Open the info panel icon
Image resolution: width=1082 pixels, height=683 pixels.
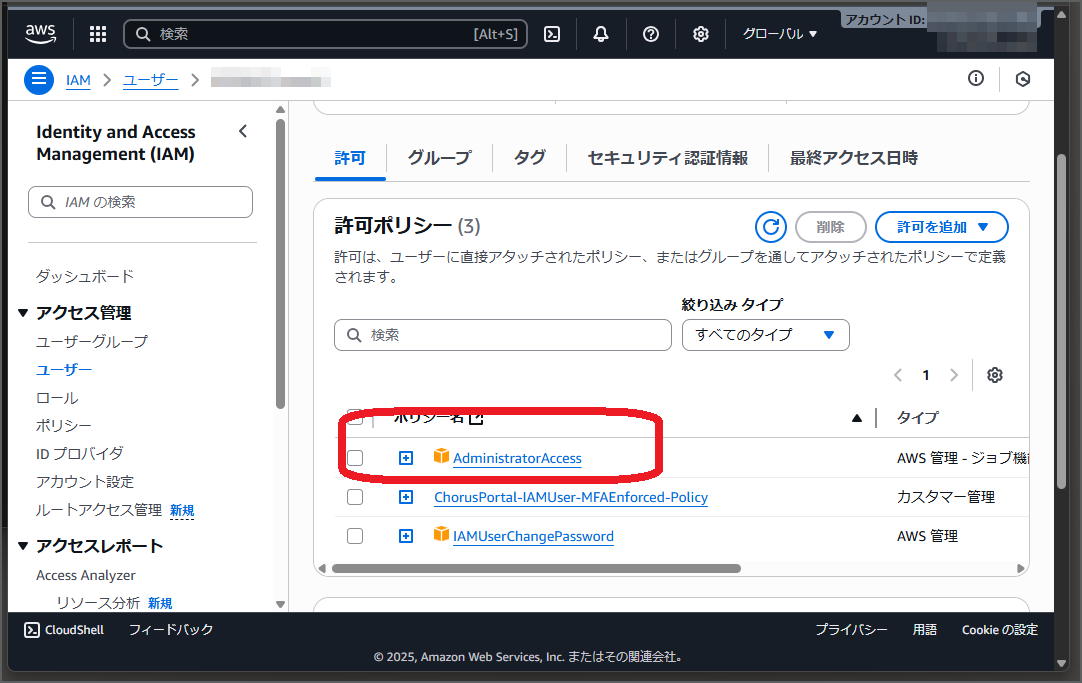(976, 79)
